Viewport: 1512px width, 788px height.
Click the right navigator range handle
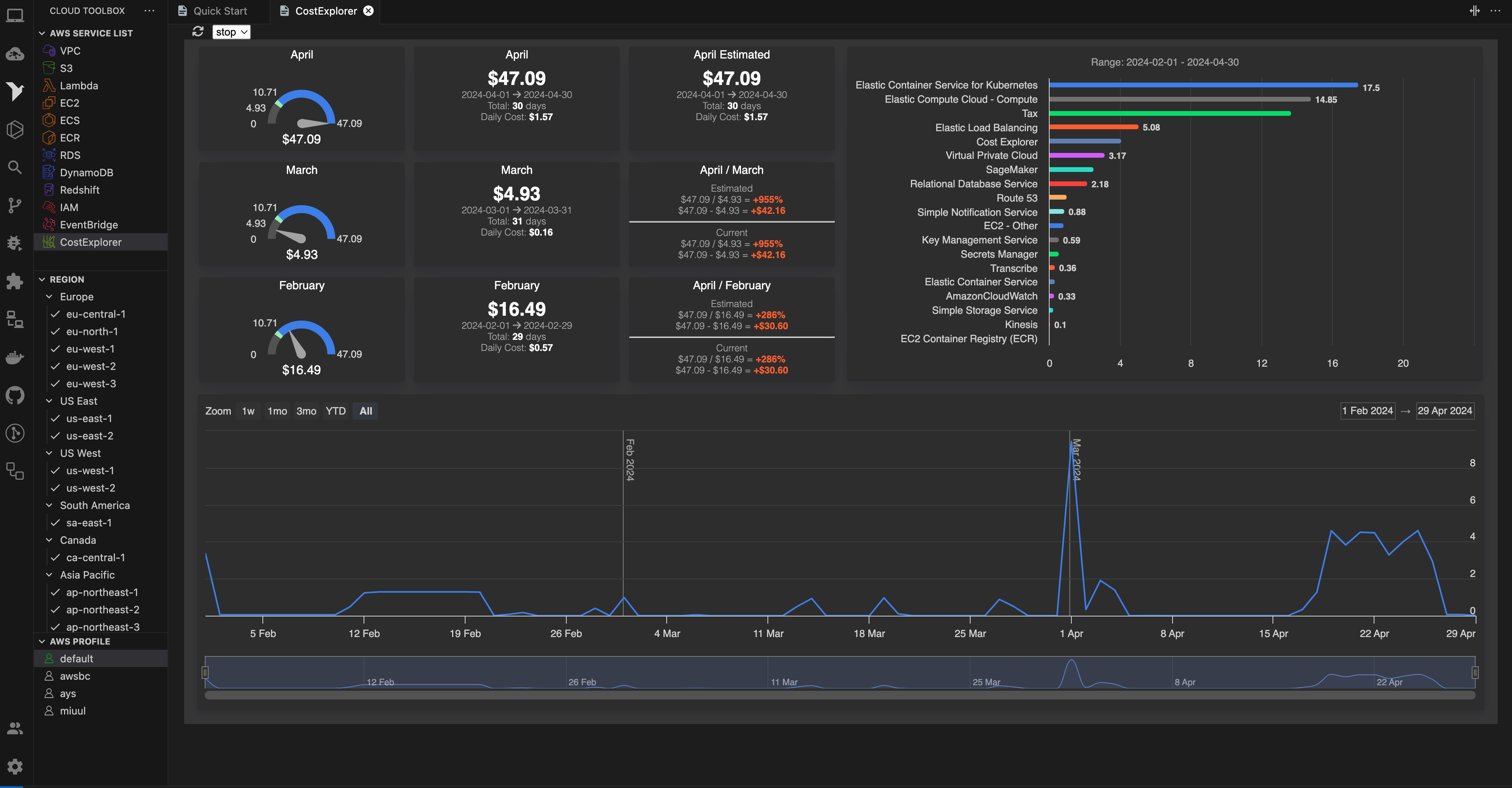tap(1475, 673)
